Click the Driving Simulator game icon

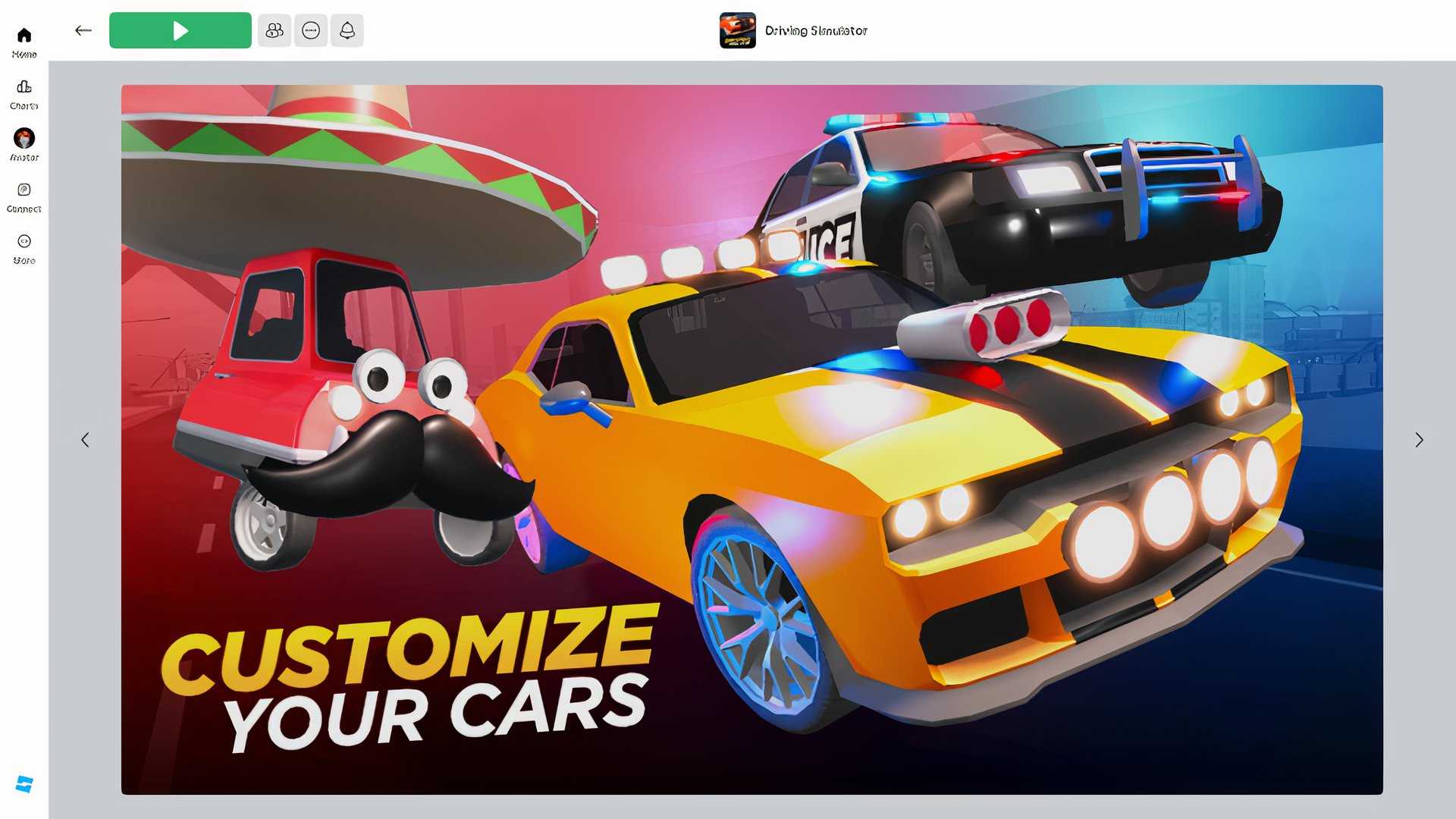coord(738,30)
